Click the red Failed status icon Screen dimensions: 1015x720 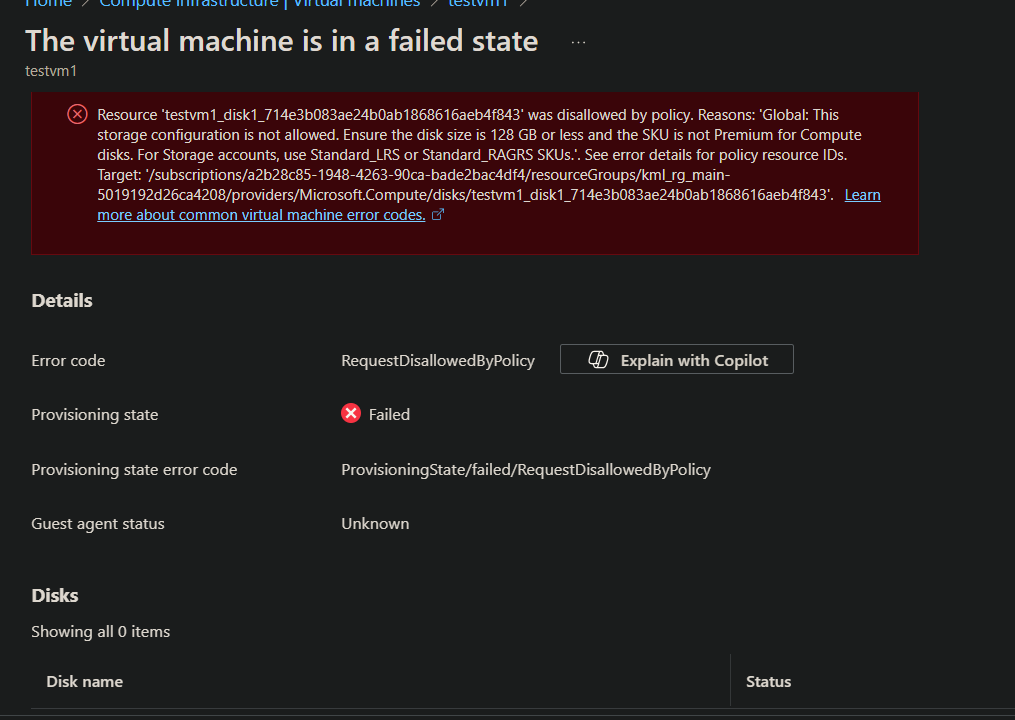pos(351,414)
